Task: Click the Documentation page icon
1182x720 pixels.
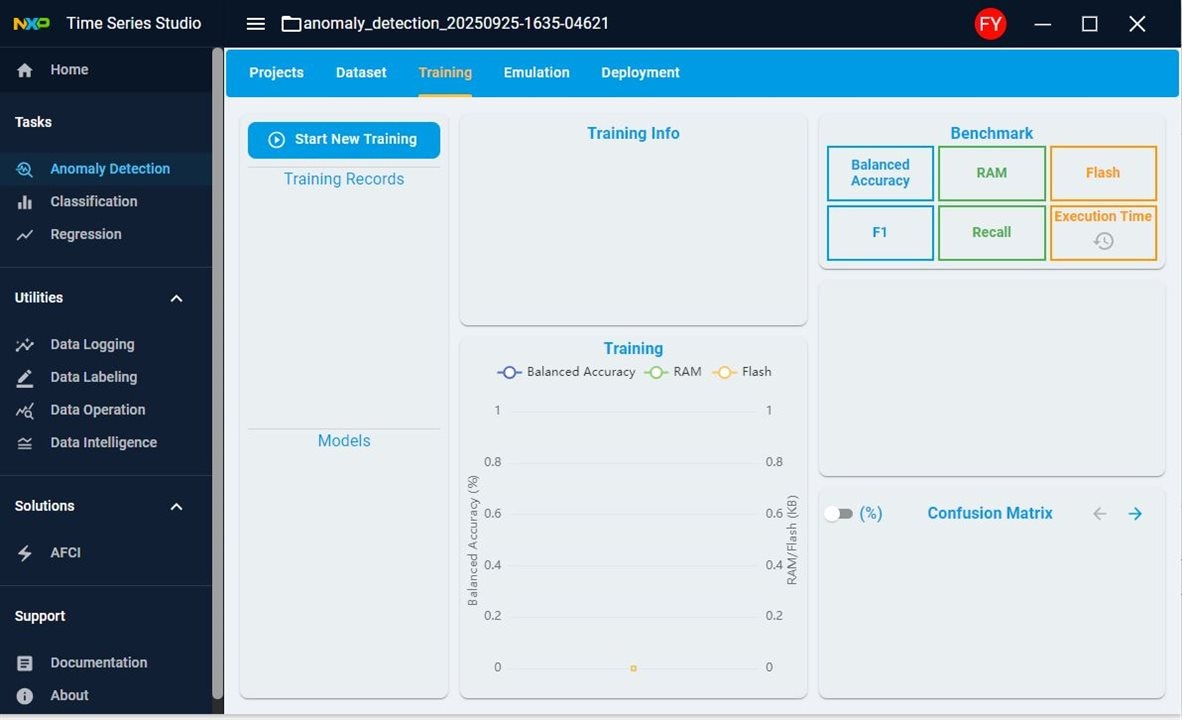Action: coord(25,663)
